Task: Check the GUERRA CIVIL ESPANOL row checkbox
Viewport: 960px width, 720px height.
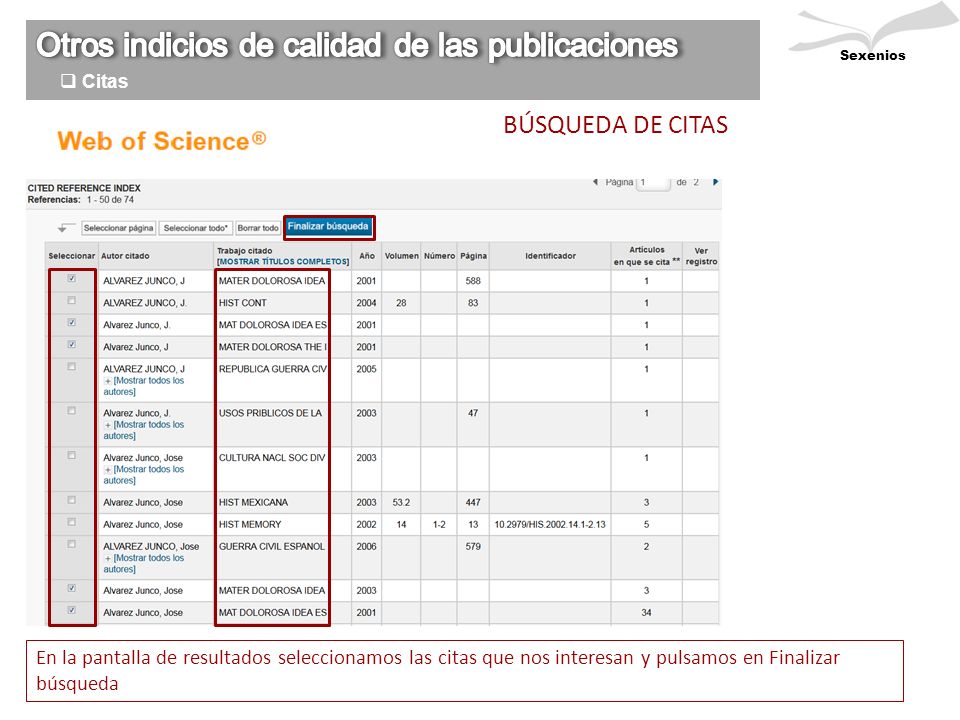Action: [72, 544]
